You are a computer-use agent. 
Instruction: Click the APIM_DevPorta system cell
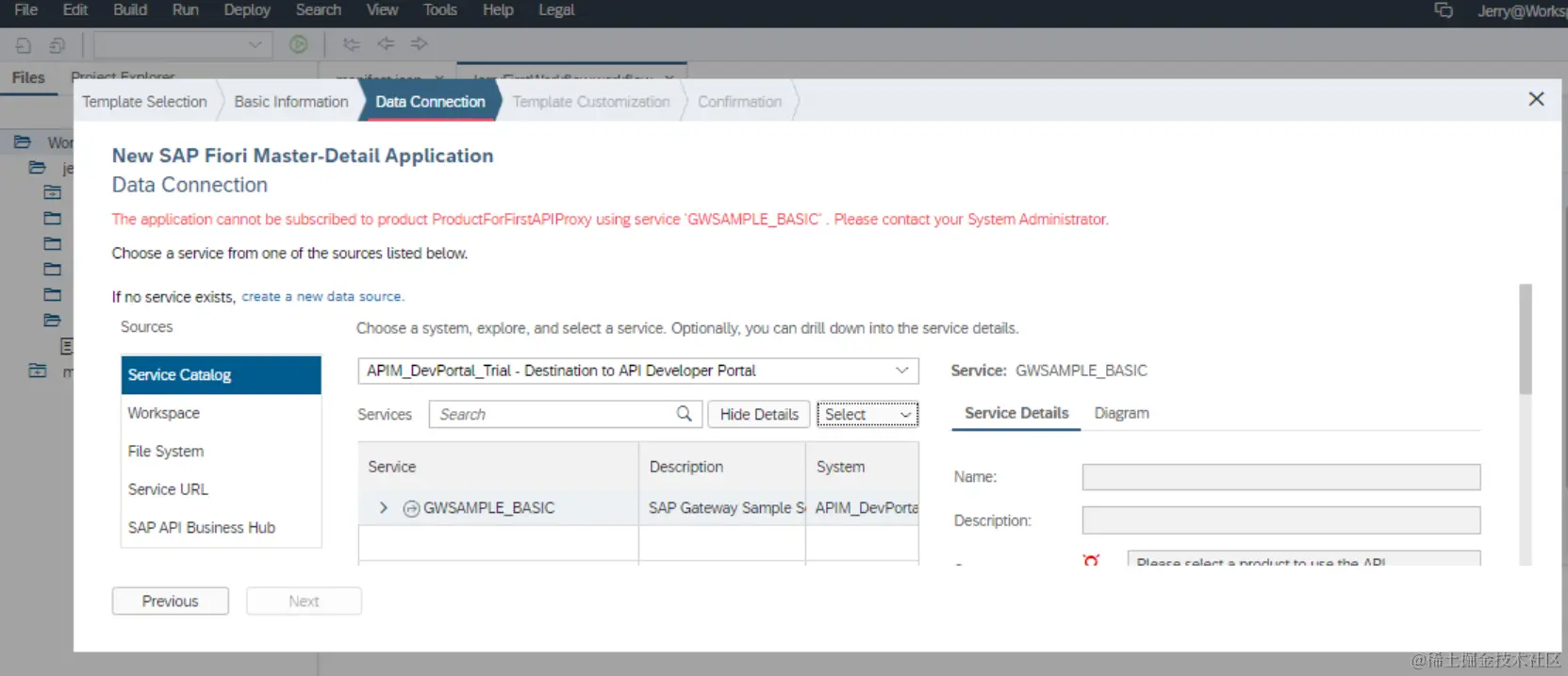click(x=864, y=508)
